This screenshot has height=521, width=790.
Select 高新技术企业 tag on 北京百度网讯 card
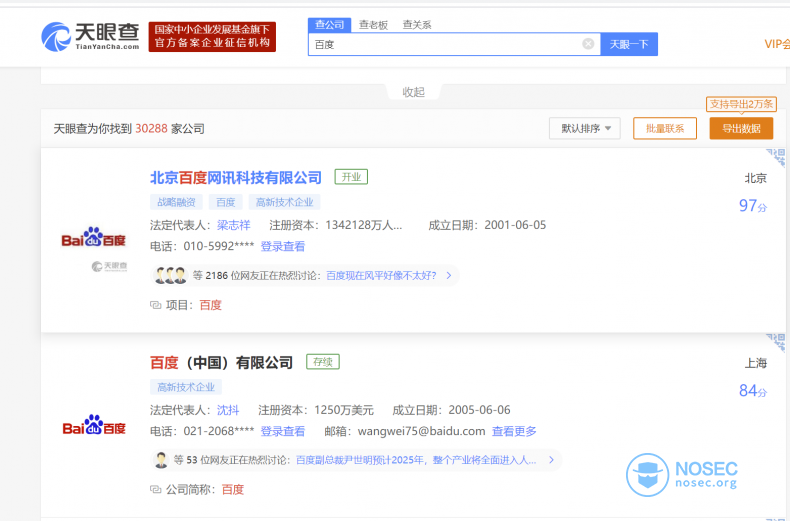point(284,202)
